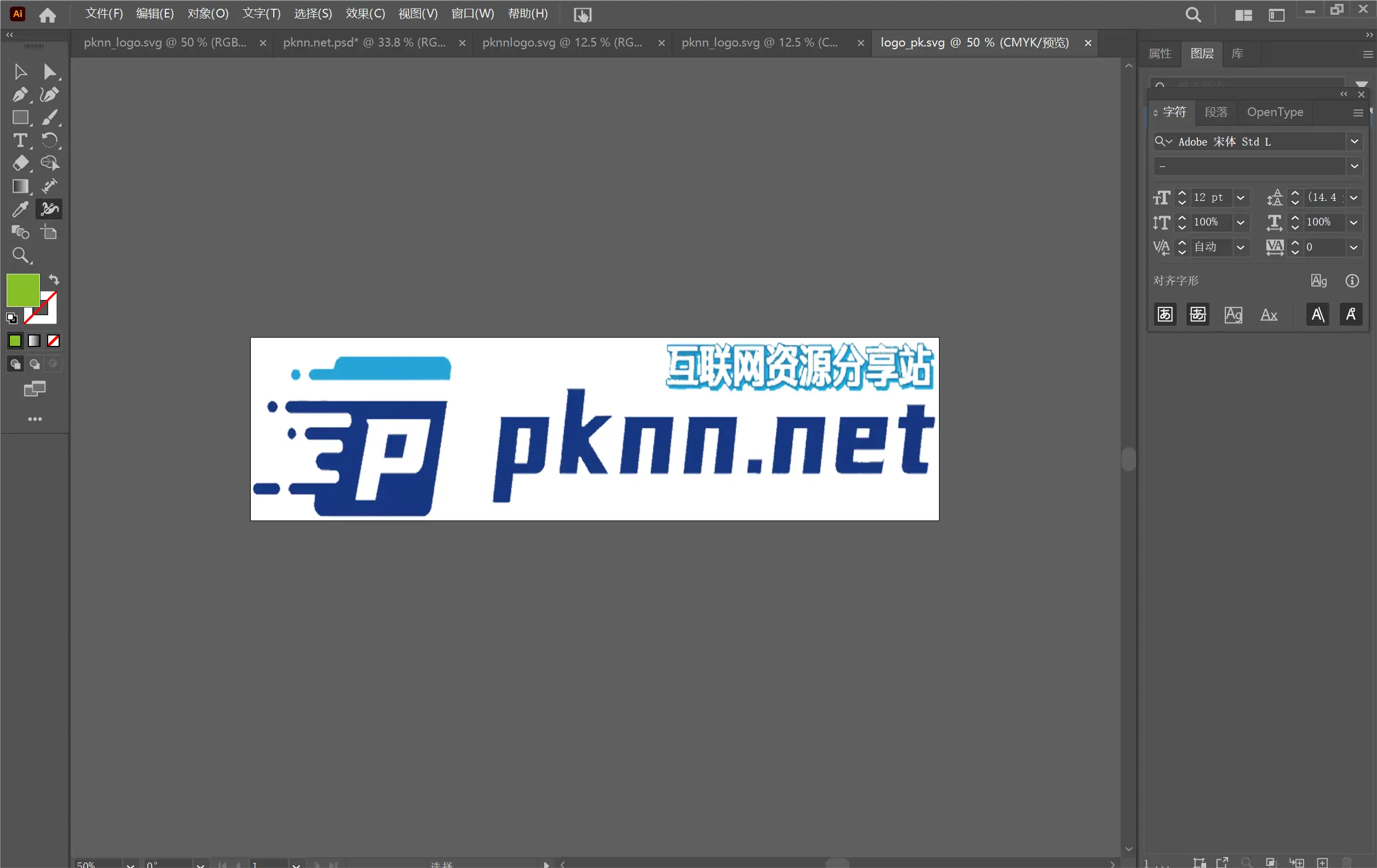Open the vertical scale 100% dropdown
The width and height of the screenshot is (1377, 868).
[1240, 222]
